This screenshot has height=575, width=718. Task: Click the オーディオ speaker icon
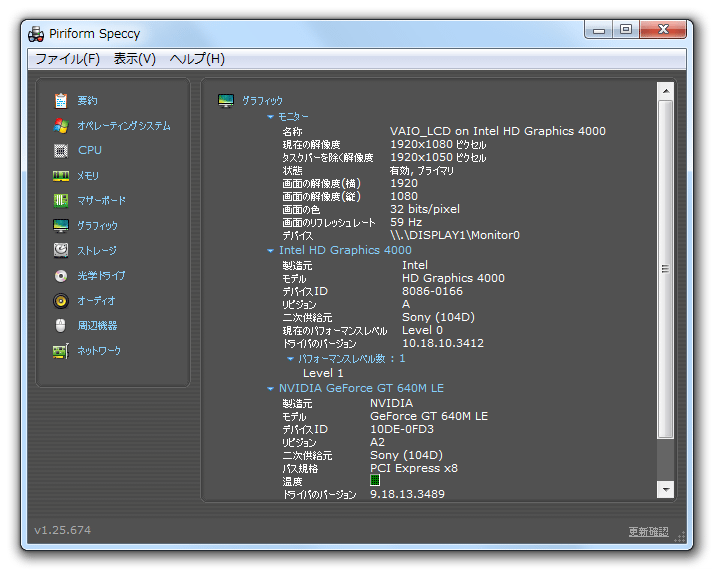point(61,301)
